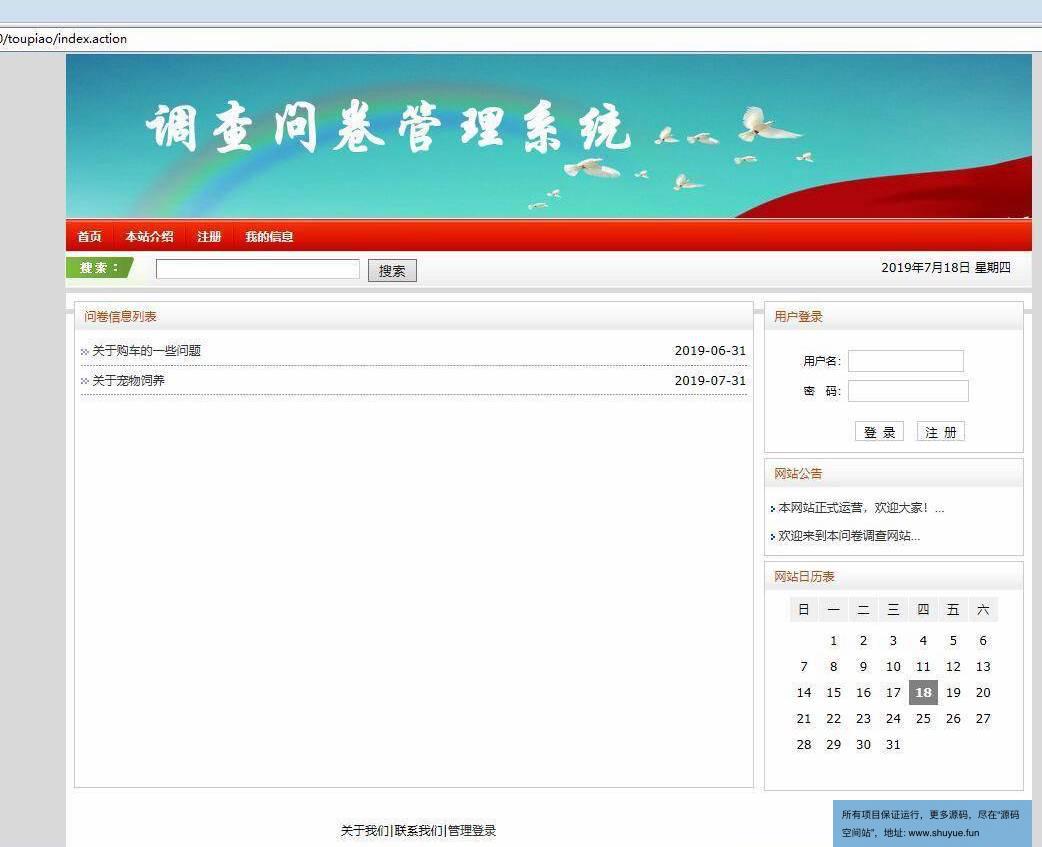Open the announcement 本网站正式运营，欢迎大家
This screenshot has width=1042, height=847.
(x=860, y=508)
